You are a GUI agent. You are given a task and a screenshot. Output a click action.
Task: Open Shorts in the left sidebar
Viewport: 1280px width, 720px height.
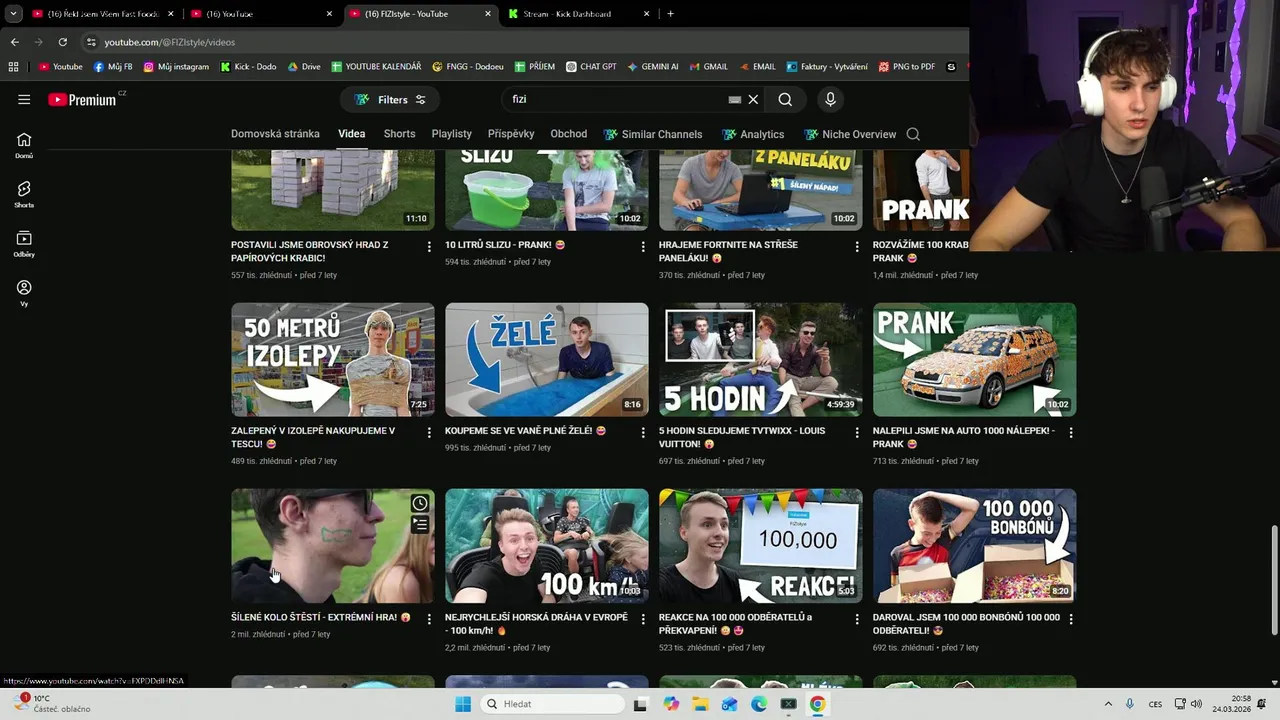24,194
